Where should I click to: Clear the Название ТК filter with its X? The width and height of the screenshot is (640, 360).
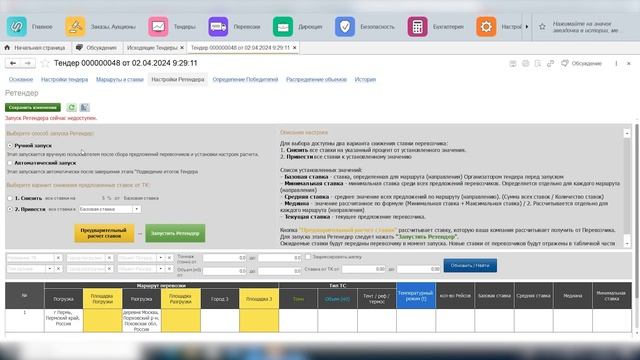click(x=58, y=258)
